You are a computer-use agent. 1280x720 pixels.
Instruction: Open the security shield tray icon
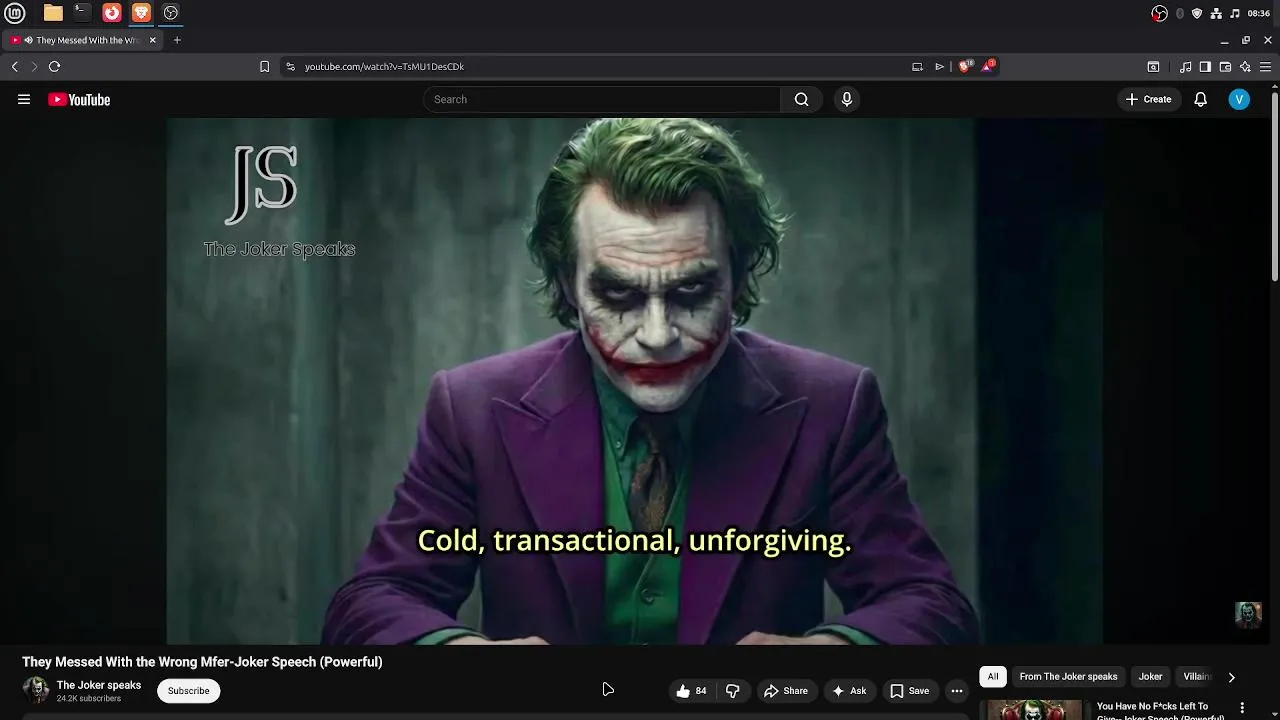pyautogui.click(x=1197, y=13)
